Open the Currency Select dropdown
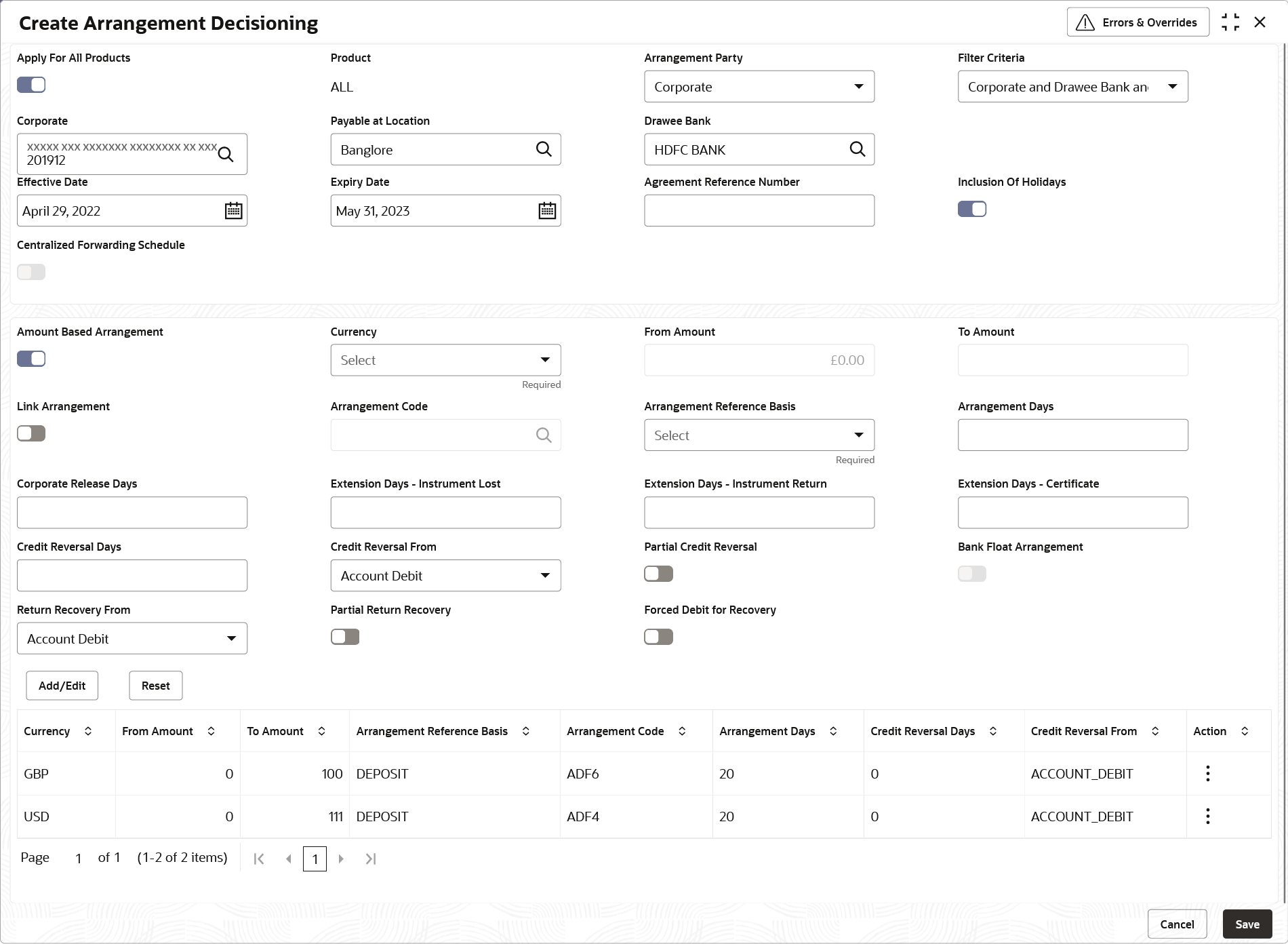Image resolution: width=1288 pixels, height=944 pixels. [445, 360]
